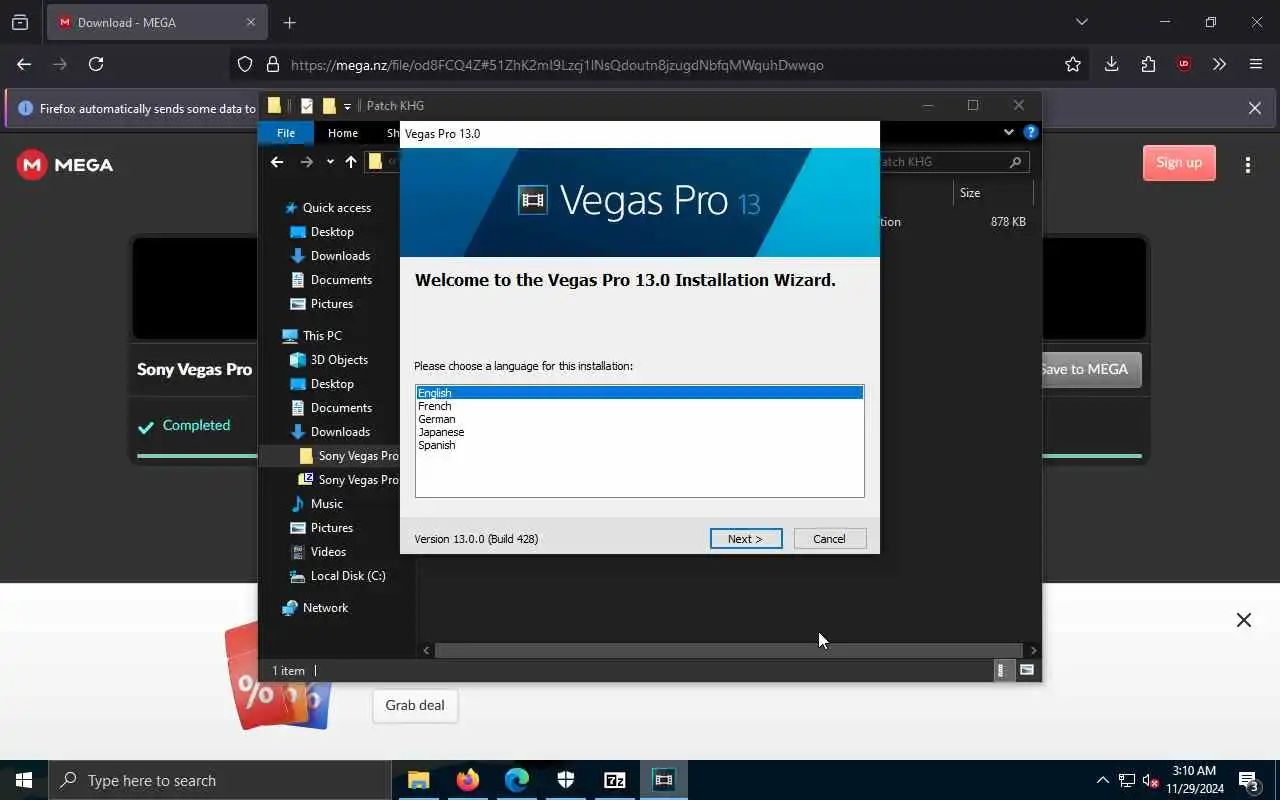Click Save to MEGA button
1280x800 pixels.
[1090, 369]
